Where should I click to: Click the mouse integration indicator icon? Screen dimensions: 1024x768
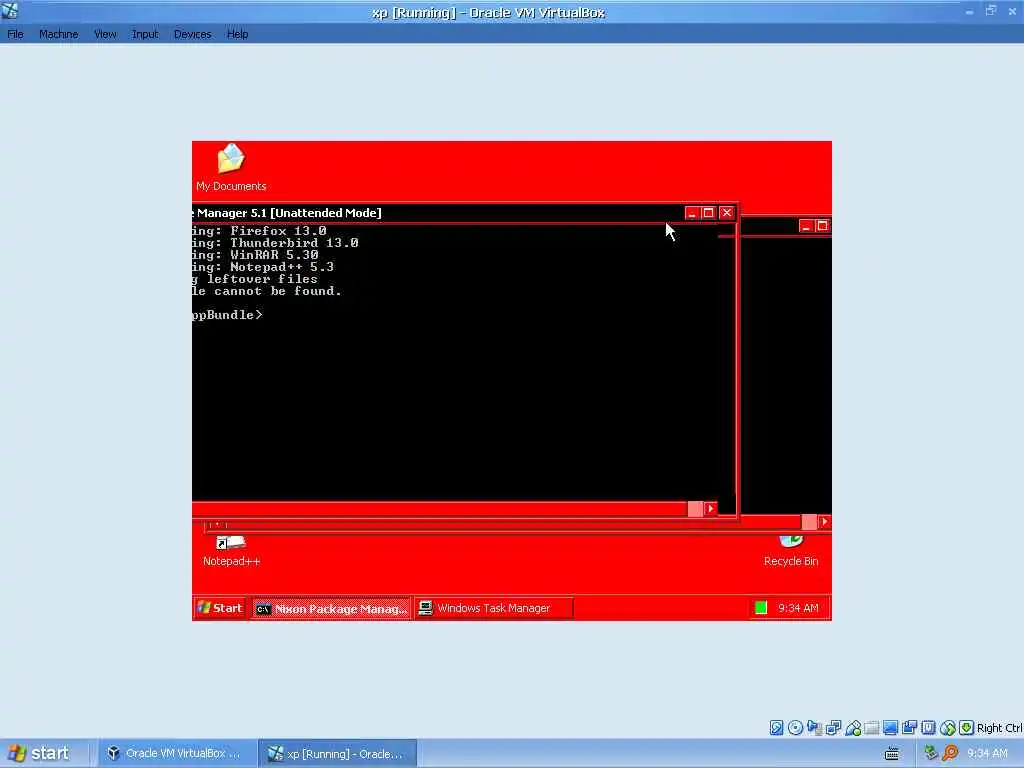click(948, 728)
